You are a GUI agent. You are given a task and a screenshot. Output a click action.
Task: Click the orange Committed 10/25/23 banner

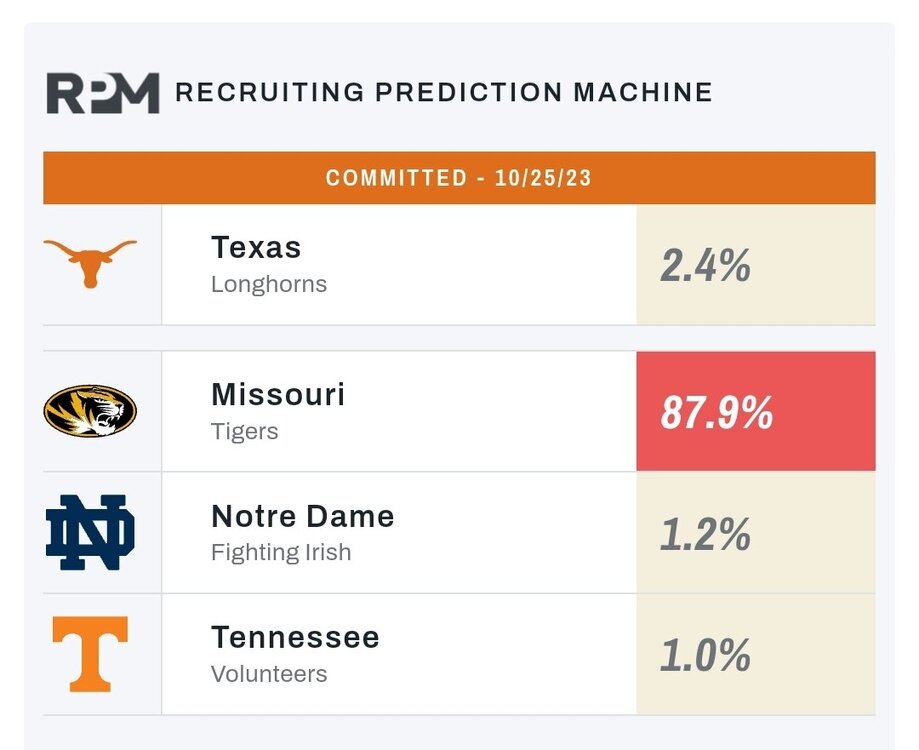[459, 178]
